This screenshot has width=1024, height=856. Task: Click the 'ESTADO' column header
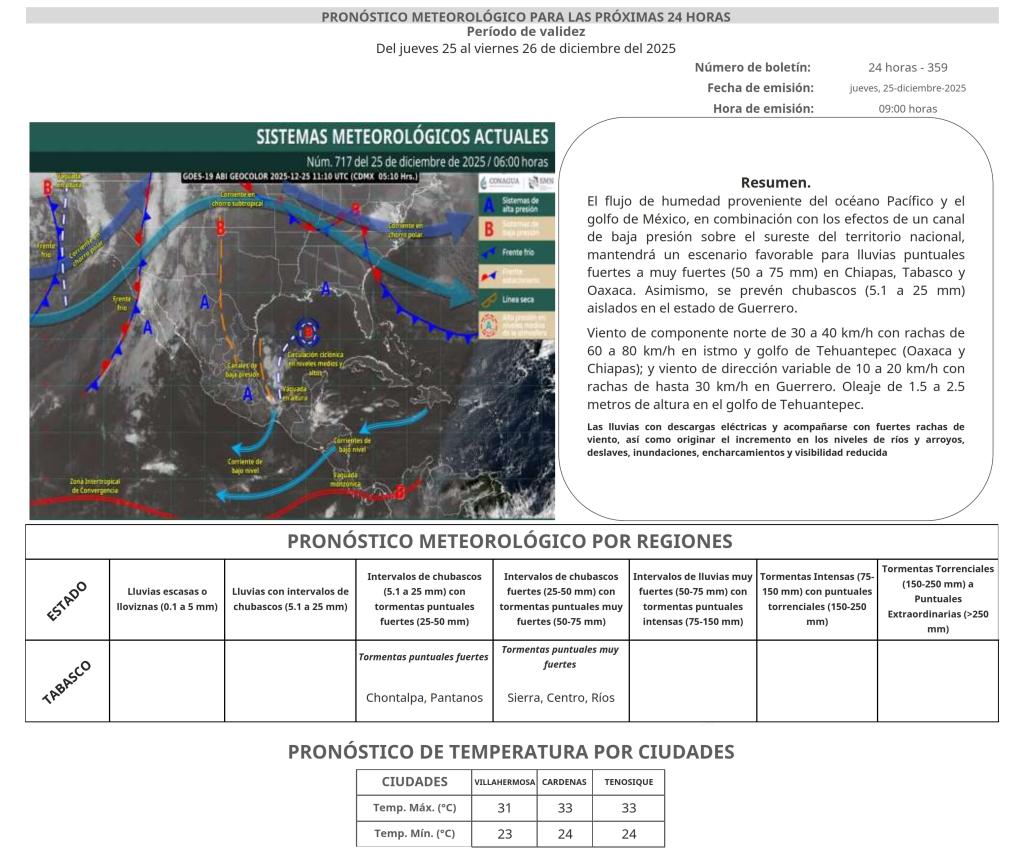point(67,600)
